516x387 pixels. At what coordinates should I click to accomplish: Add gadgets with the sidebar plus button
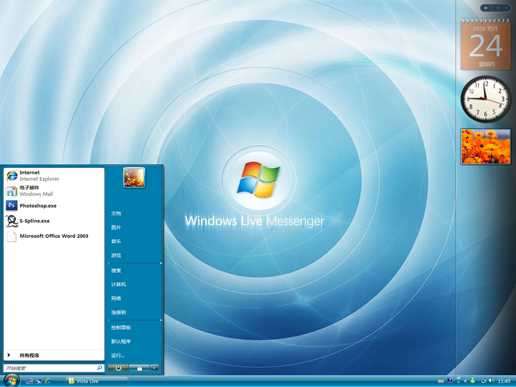point(486,8)
